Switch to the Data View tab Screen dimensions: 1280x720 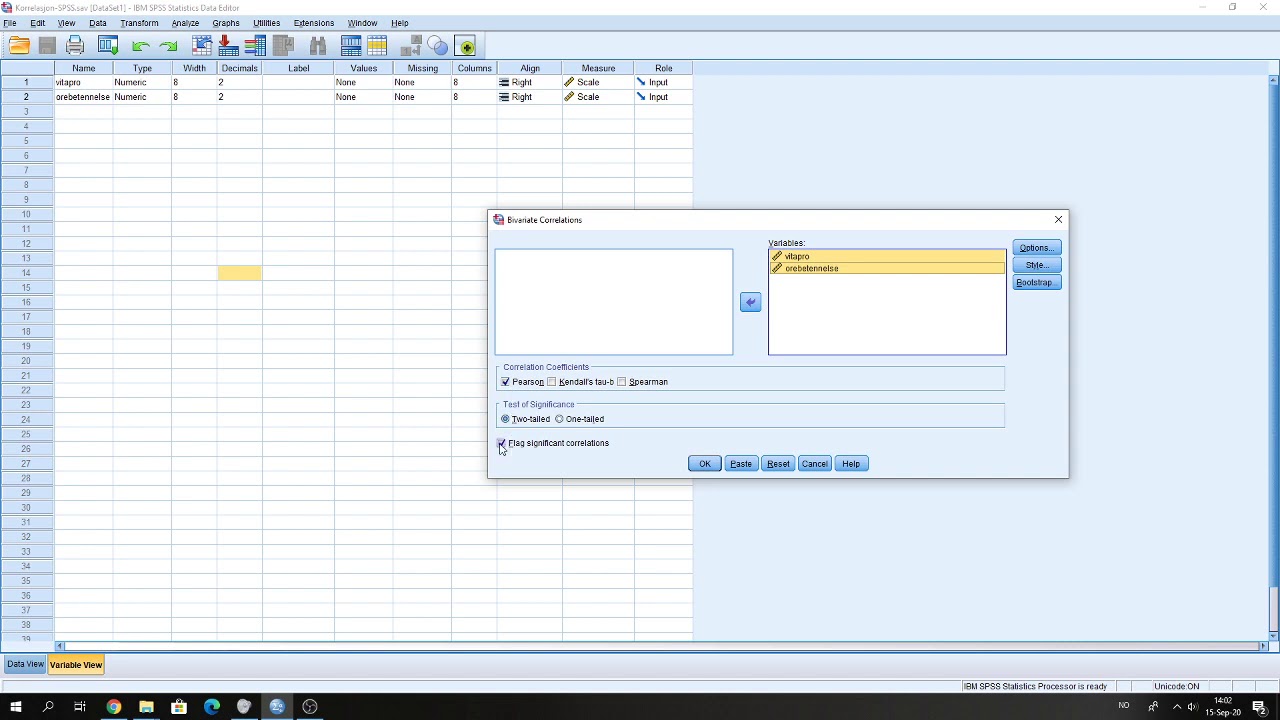pyautogui.click(x=25, y=665)
